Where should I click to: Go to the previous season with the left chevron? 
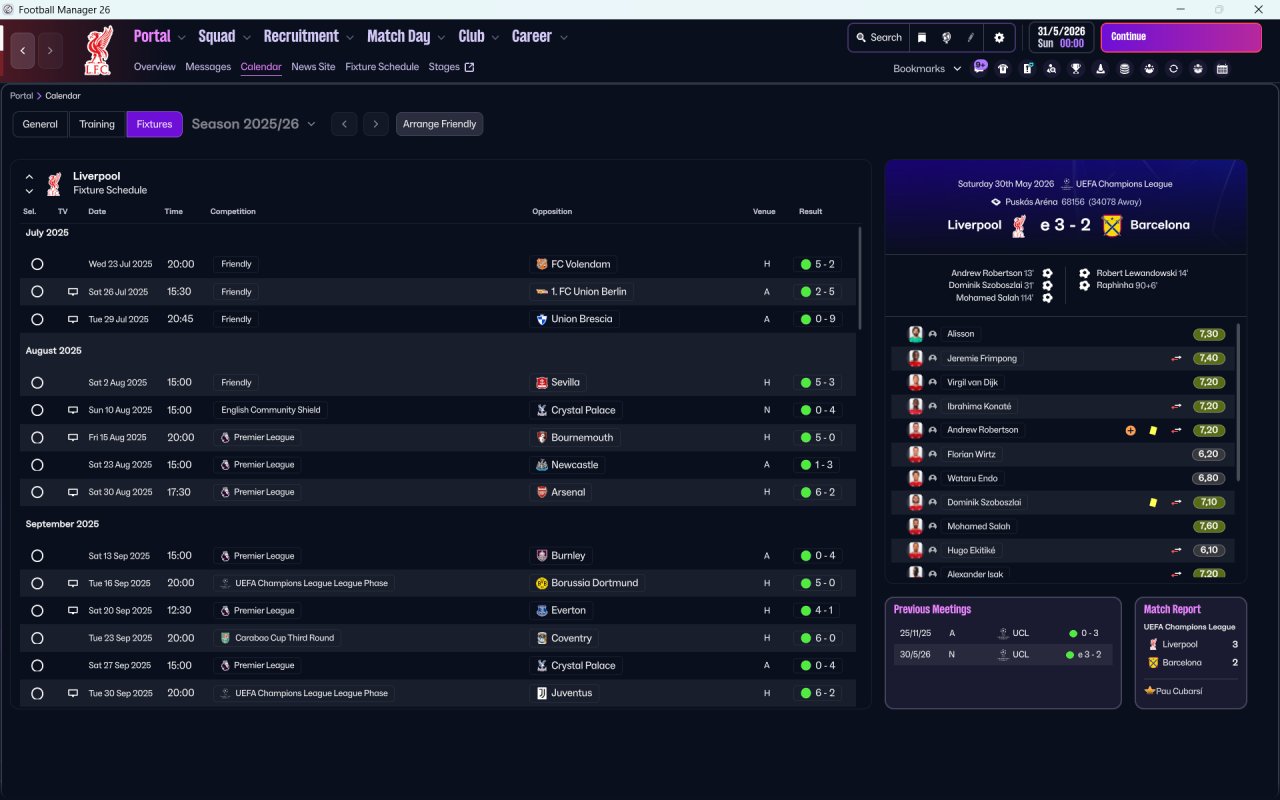tap(344, 124)
